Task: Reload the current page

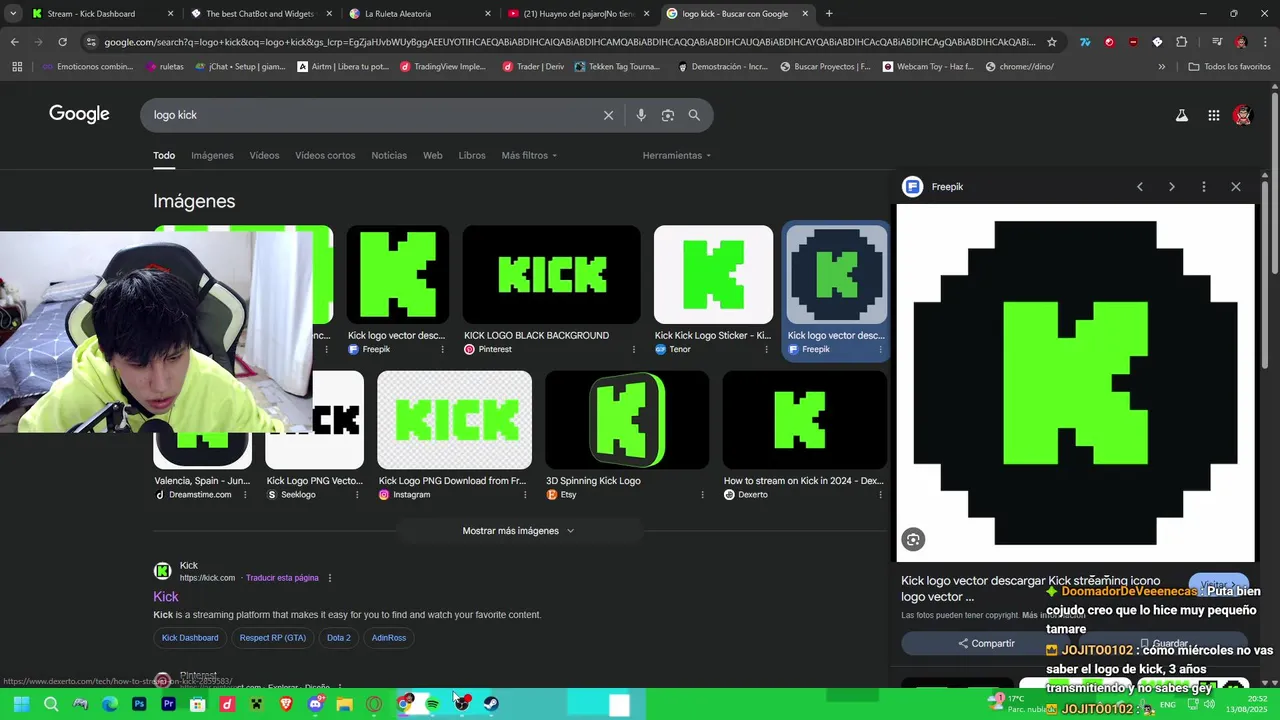Action: coord(62,42)
